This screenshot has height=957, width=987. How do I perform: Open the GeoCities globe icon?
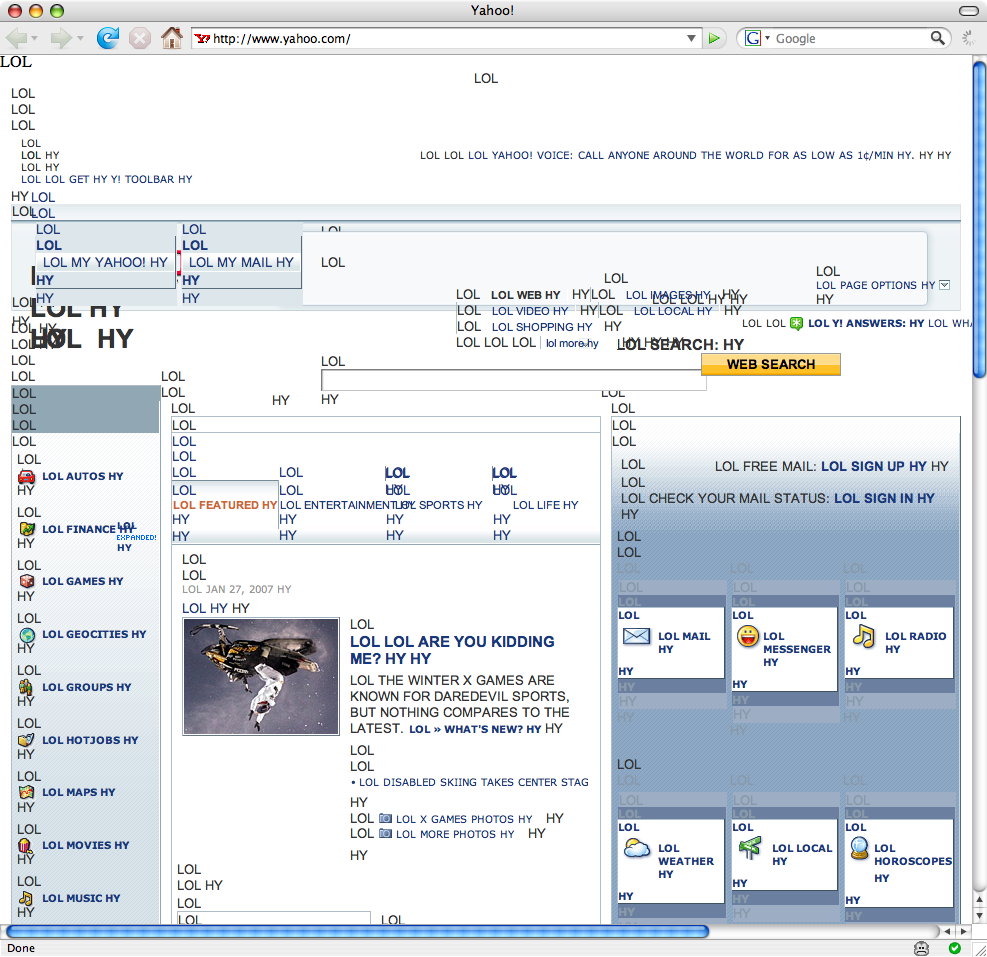click(x=26, y=635)
